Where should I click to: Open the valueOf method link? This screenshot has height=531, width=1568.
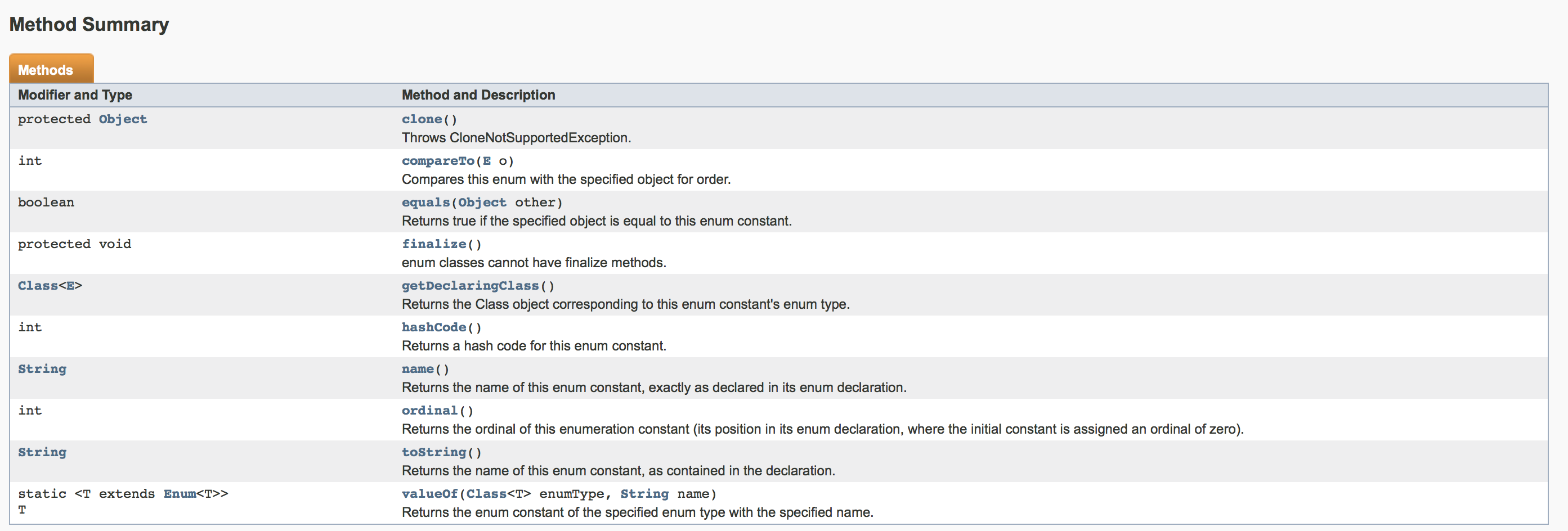[x=430, y=494]
